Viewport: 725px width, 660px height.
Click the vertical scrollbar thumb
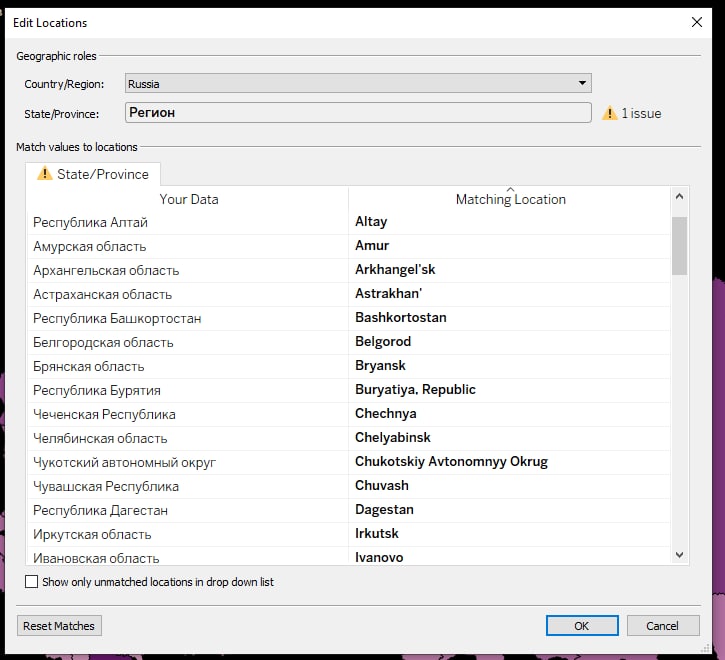680,245
